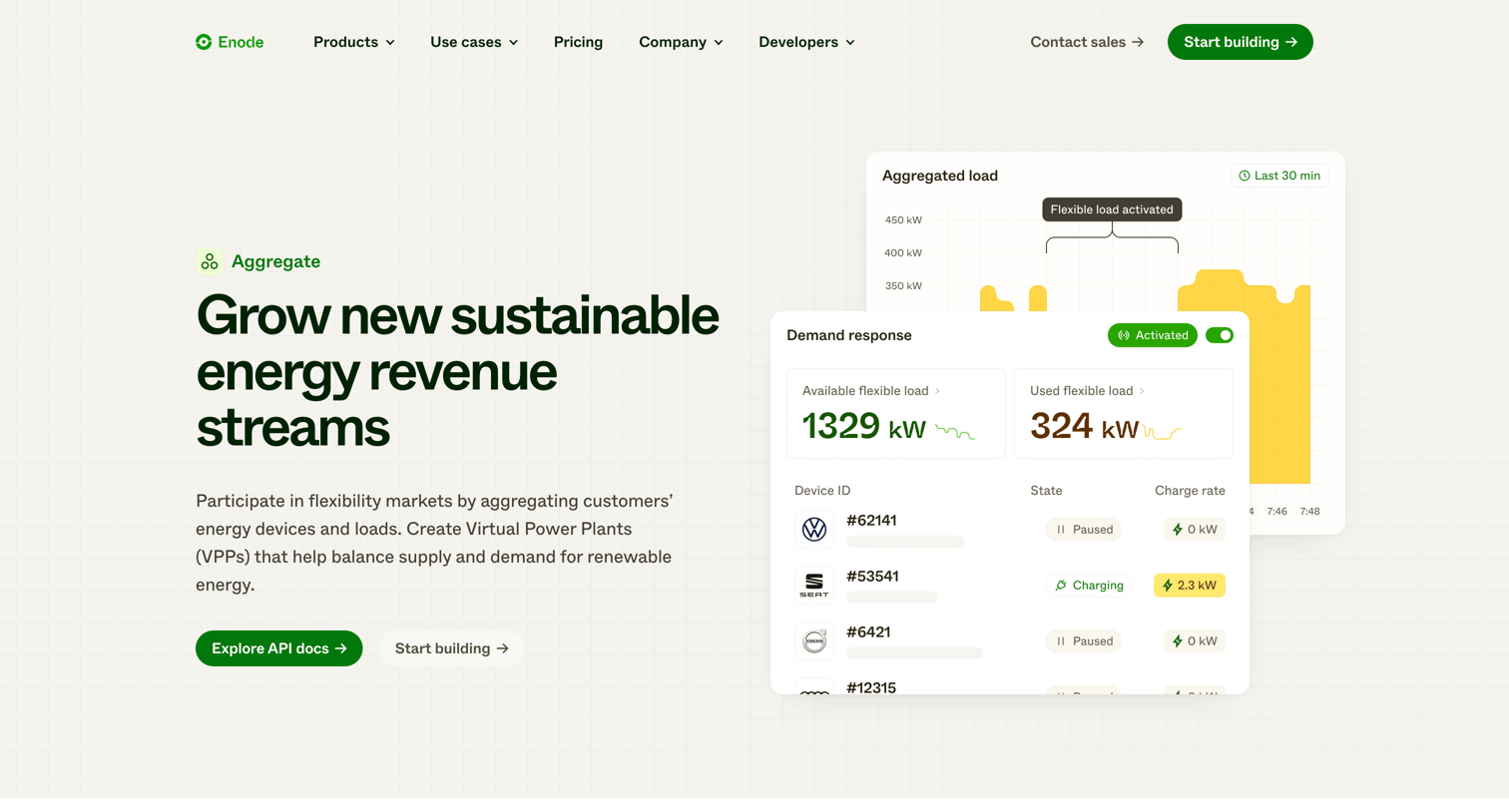
Task: Click the pause icon for device #6421
Action: 1061,641
